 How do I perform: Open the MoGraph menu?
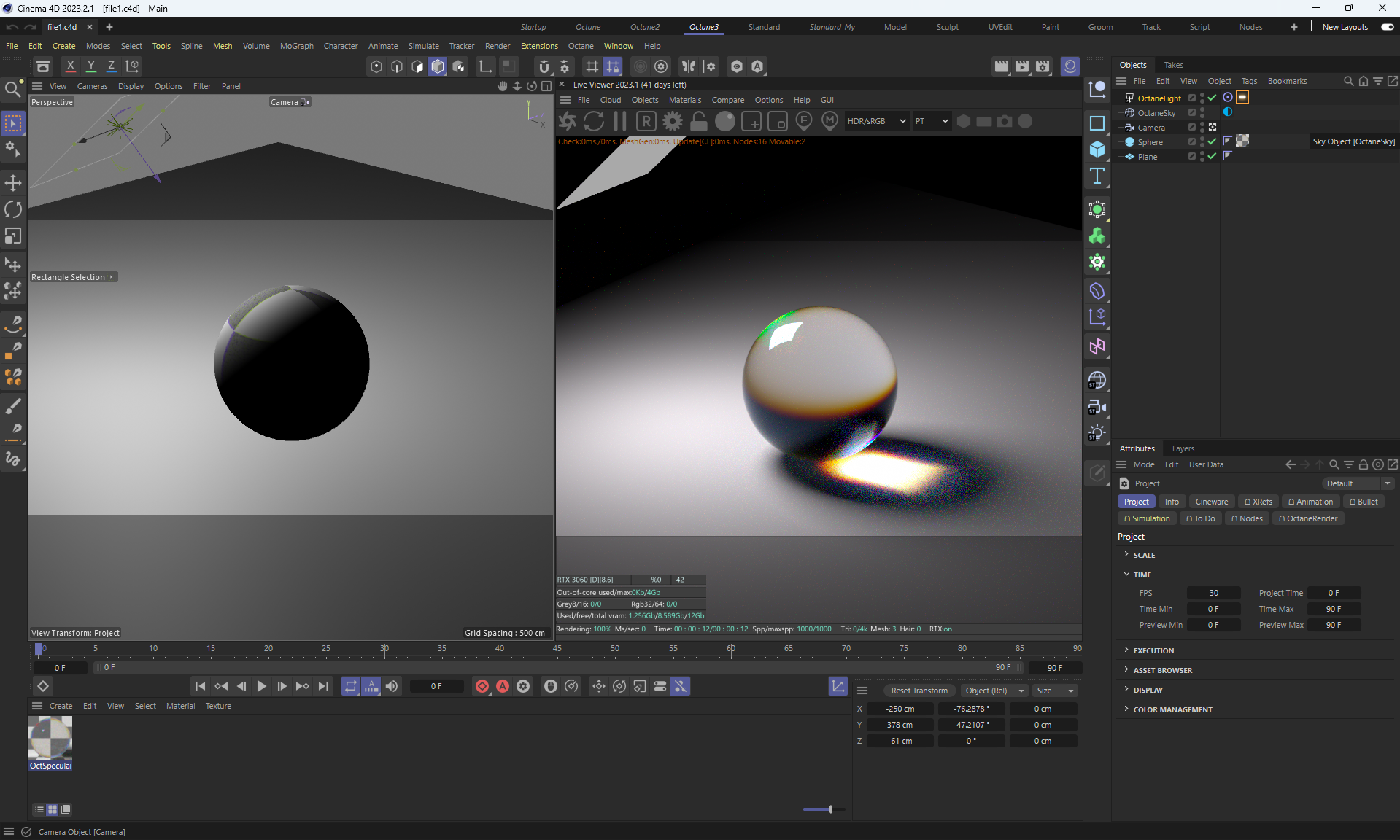(x=296, y=46)
